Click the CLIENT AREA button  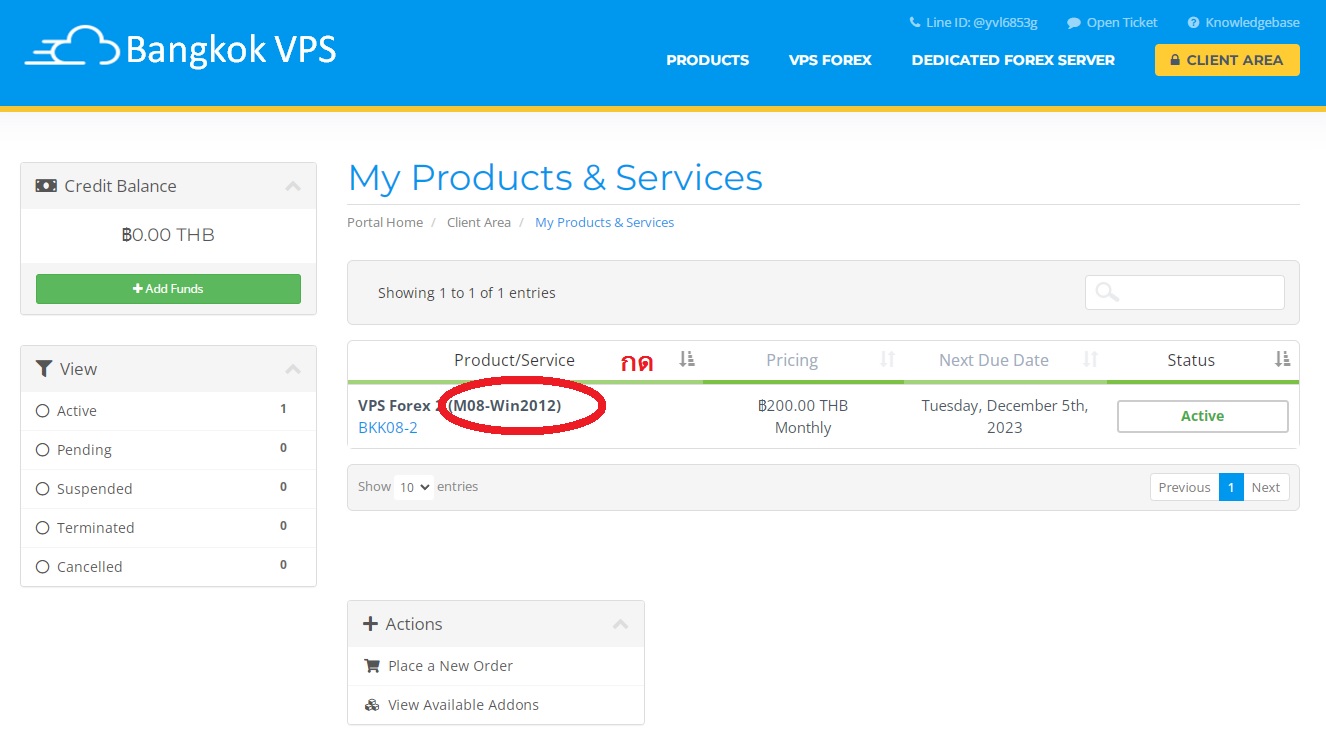coord(1227,60)
